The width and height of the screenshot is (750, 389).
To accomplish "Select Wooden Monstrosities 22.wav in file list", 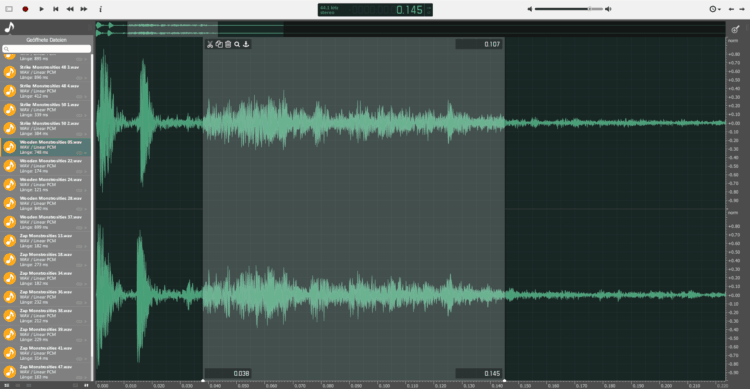I will coord(46,166).
